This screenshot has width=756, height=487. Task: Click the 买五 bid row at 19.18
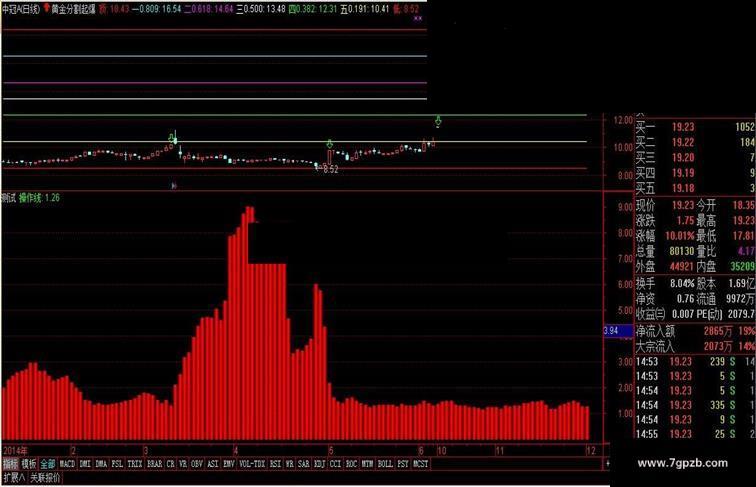click(695, 188)
